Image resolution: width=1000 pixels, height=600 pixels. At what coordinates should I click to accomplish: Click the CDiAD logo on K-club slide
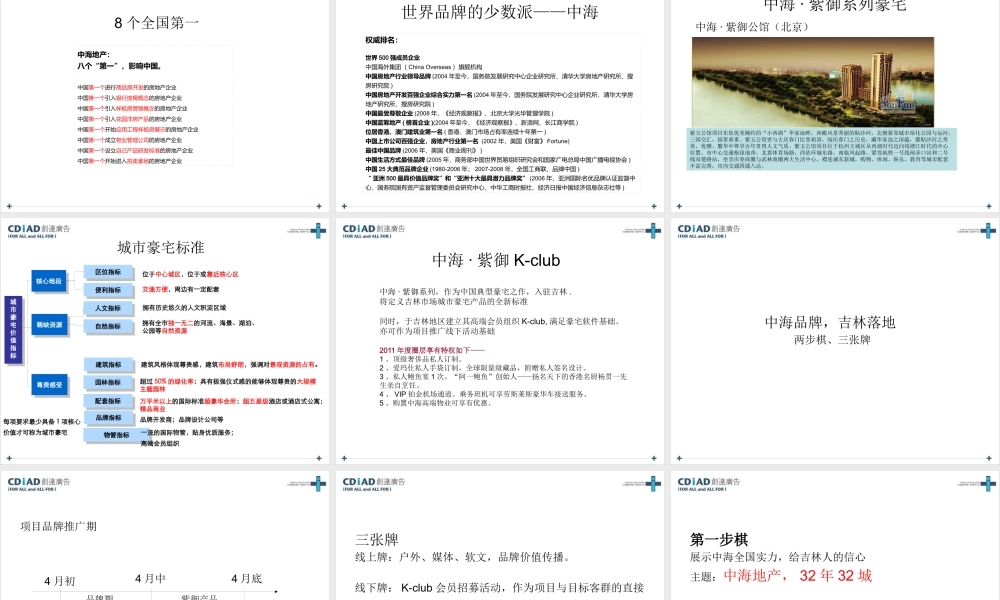(x=374, y=230)
